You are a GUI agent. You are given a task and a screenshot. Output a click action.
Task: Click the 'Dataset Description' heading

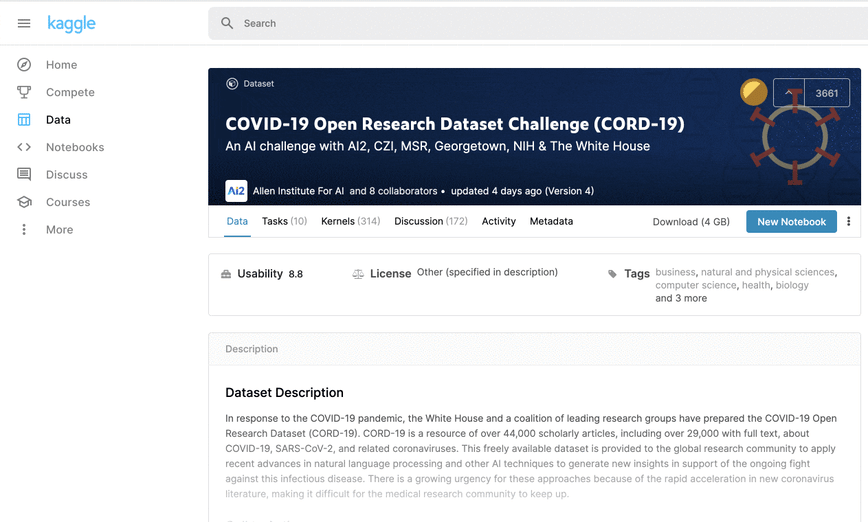tap(284, 392)
